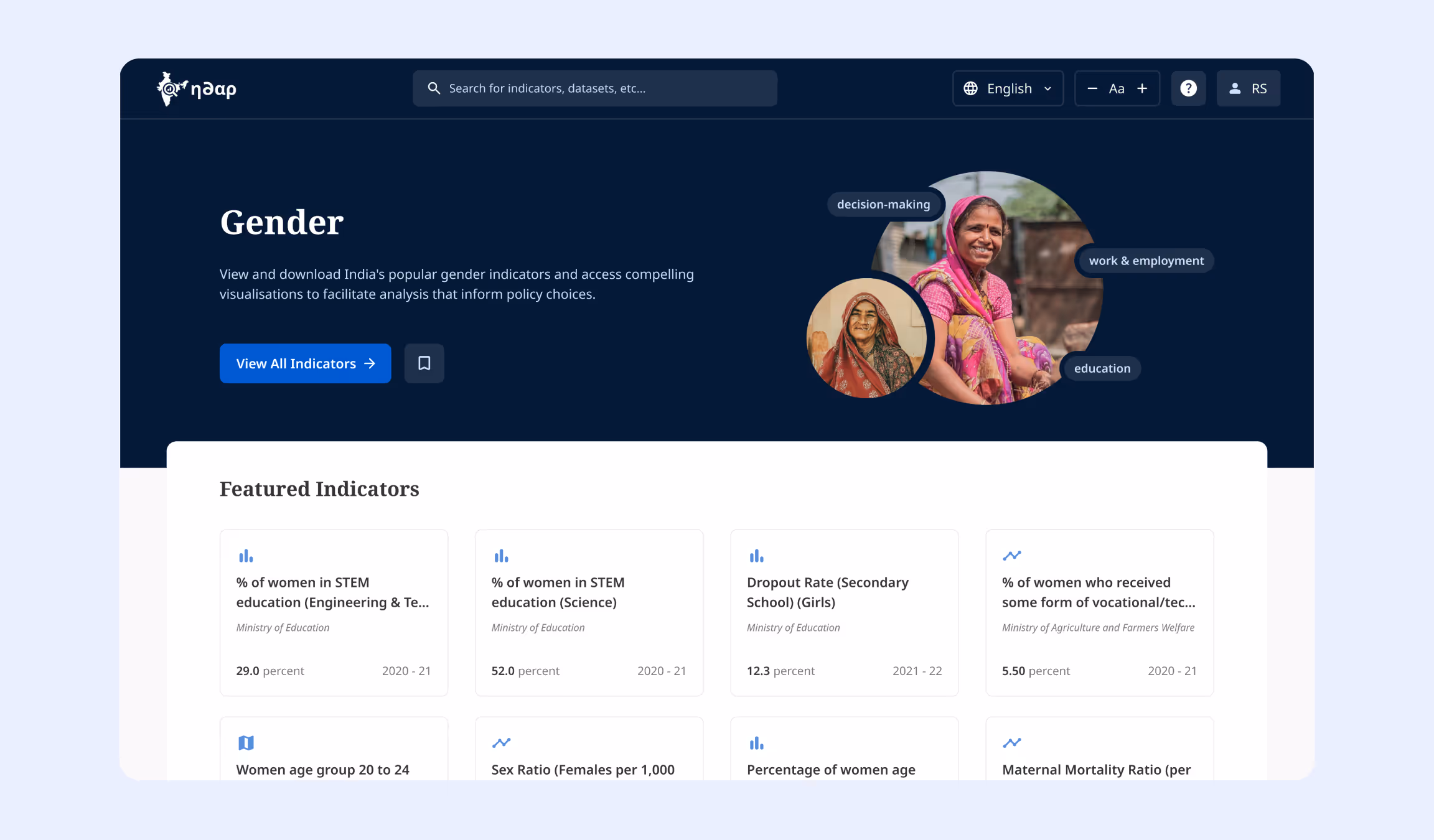Click the globe icon beside English
Viewport: 1434px width, 840px height.
click(970, 88)
